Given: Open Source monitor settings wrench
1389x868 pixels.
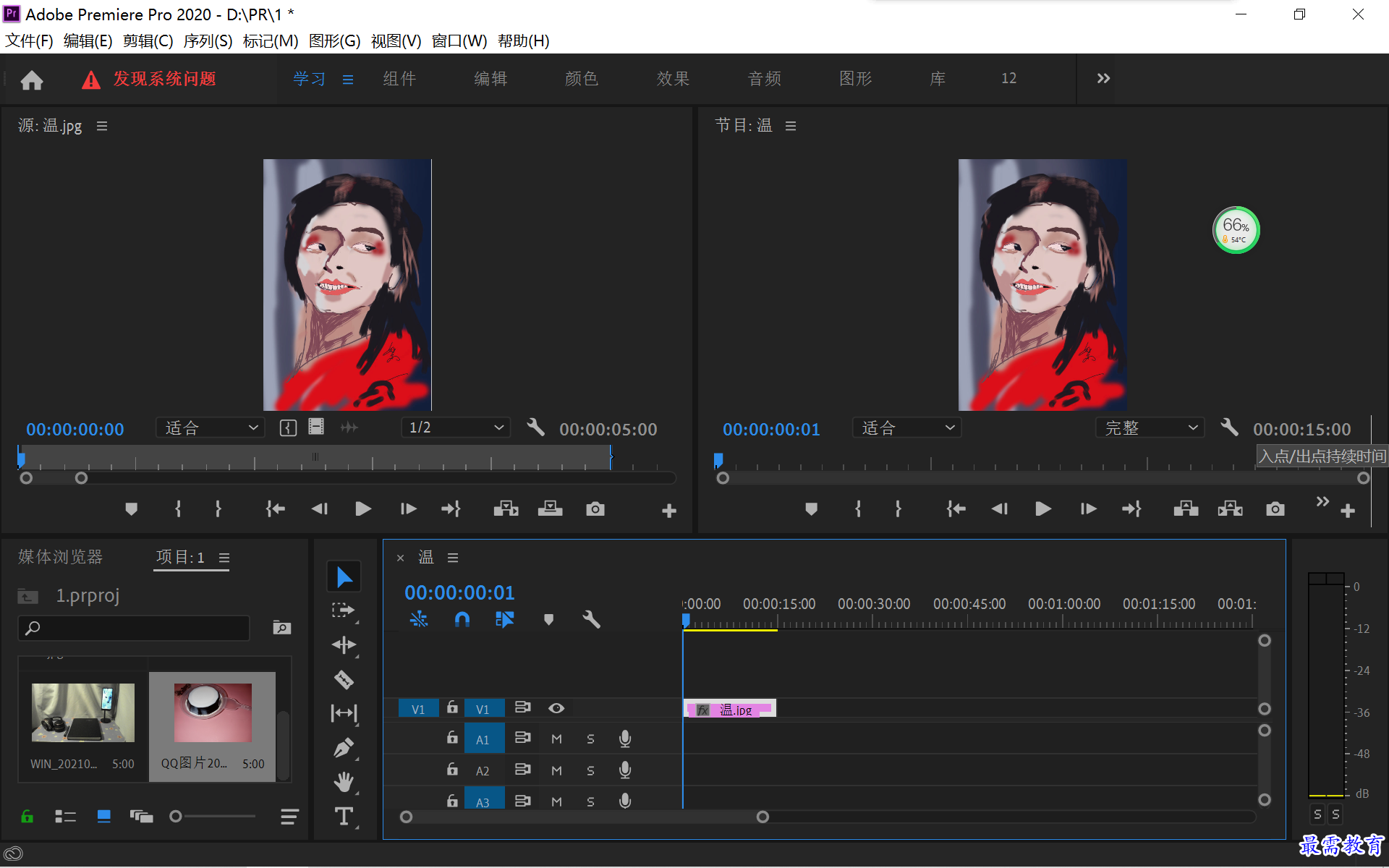Looking at the screenshot, I should click(535, 427).
